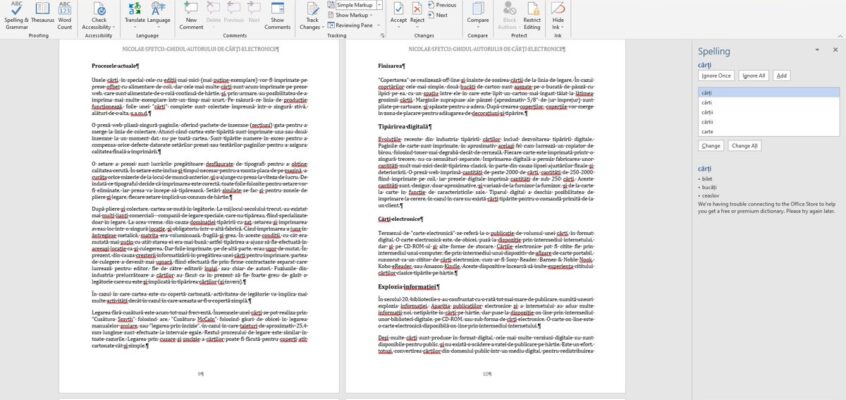Close the Spelling pane
846x400 pixels.
tap(835, 50)
